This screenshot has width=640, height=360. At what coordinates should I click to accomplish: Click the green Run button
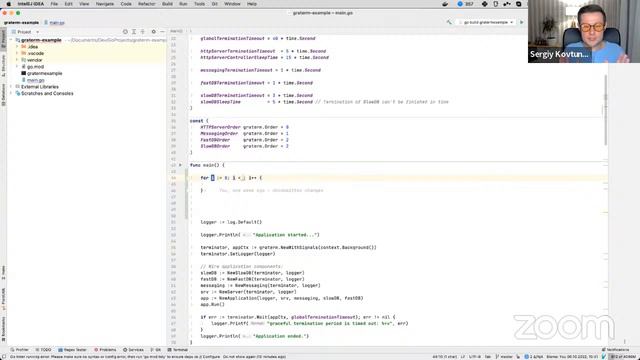(521, 22)
